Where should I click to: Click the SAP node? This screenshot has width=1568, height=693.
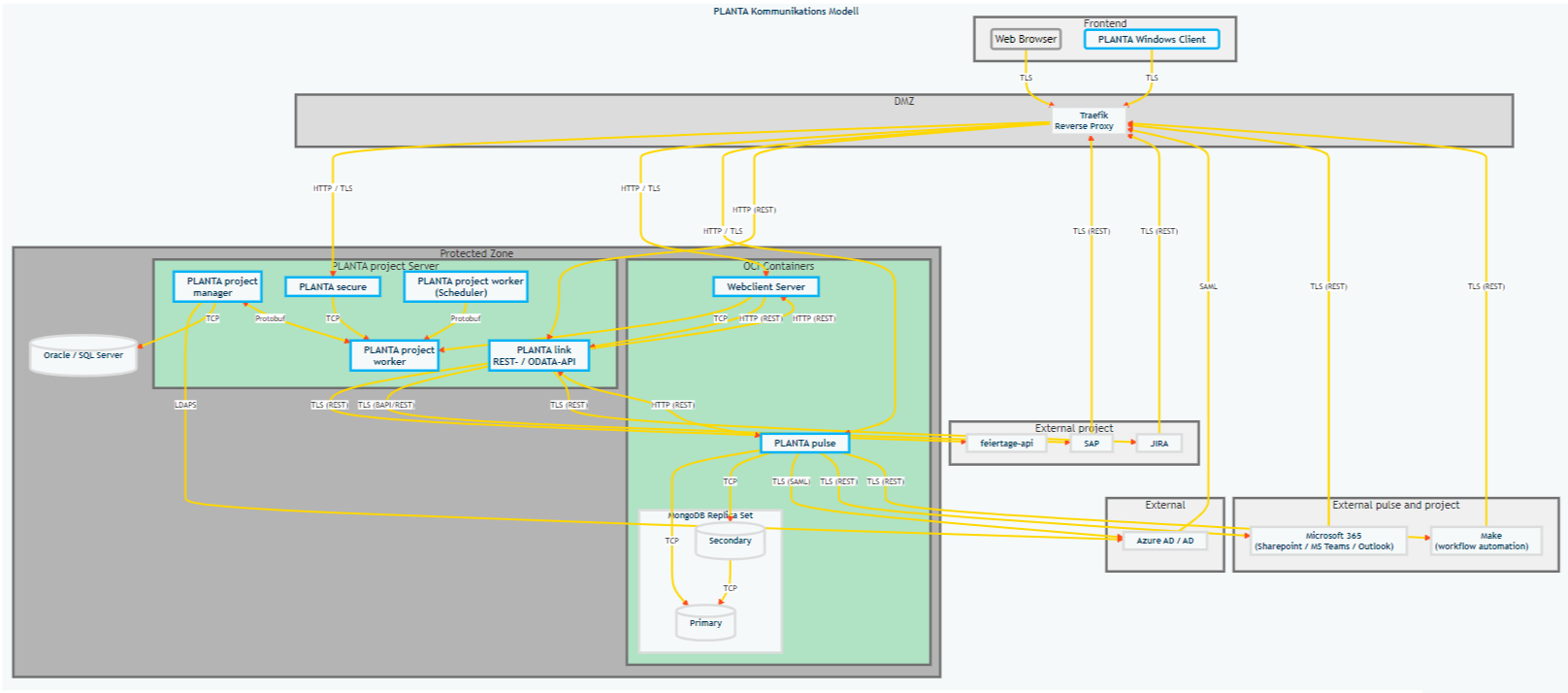click(x=1092, y=444)
